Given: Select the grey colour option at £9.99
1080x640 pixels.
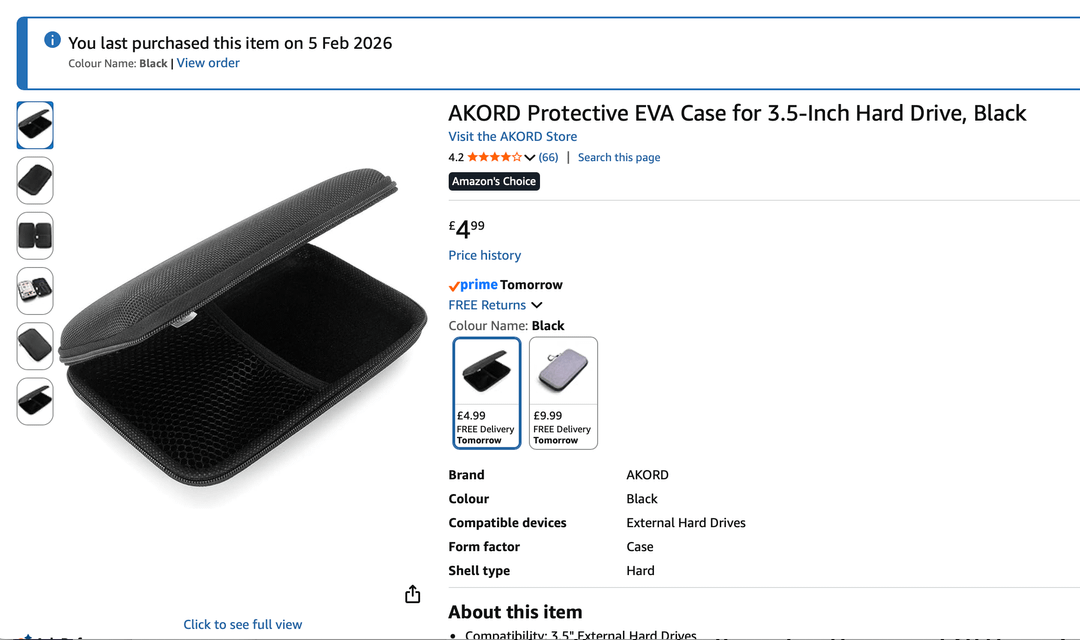Looking at the screenshot, I should point(563,392).
